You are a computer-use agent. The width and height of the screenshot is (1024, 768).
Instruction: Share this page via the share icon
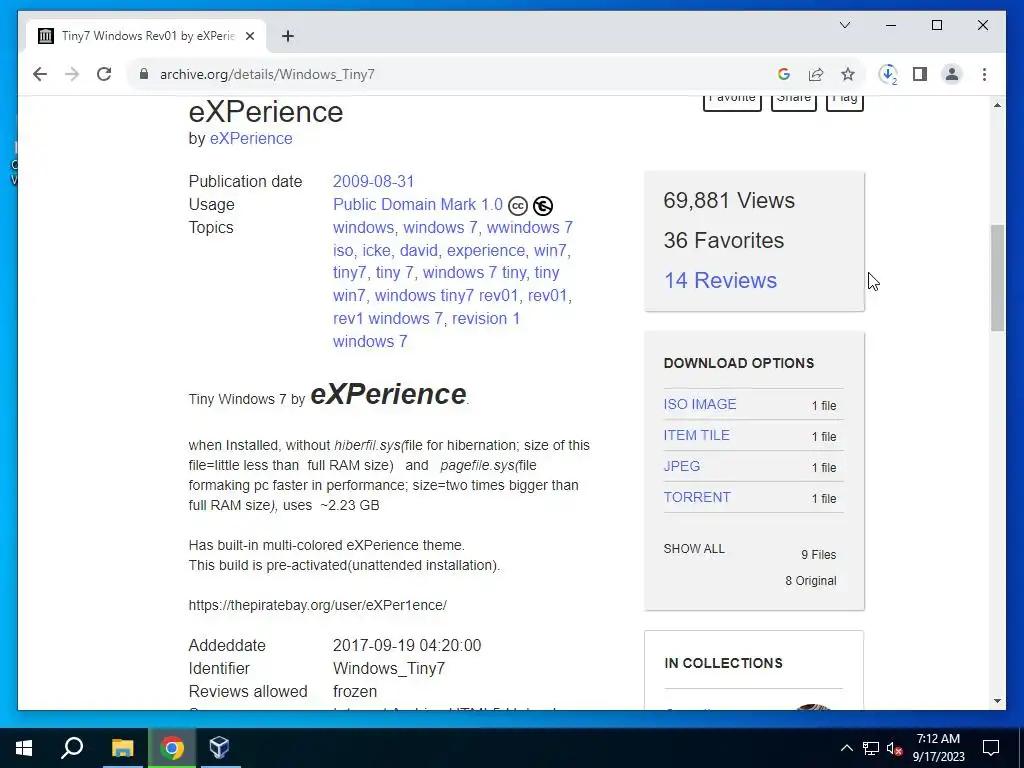816,74
